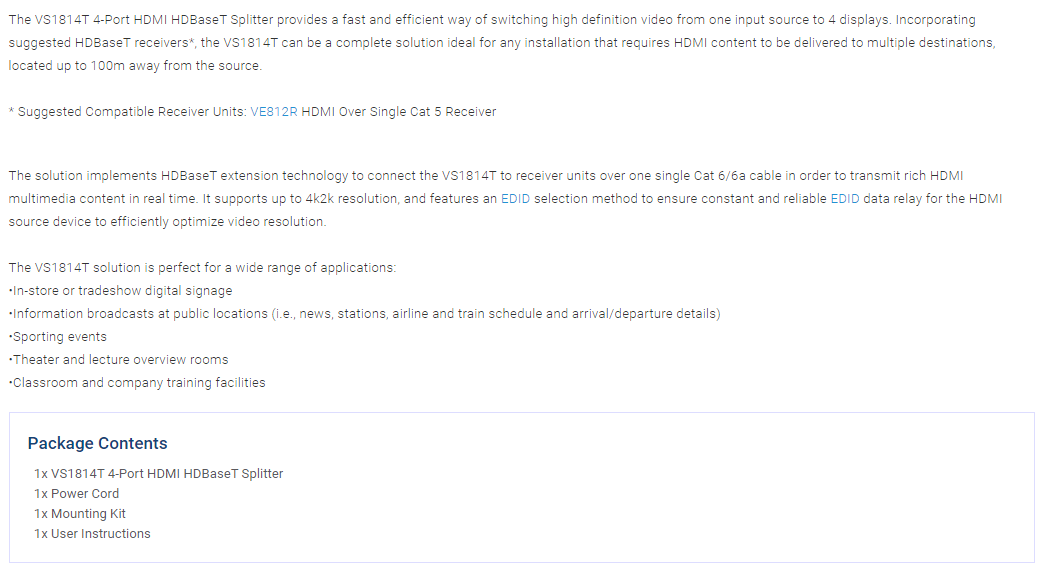The width and height of the screenshot is (1043, 572).
Task: Click the EDID link before "data relay"
Action: 844,199
